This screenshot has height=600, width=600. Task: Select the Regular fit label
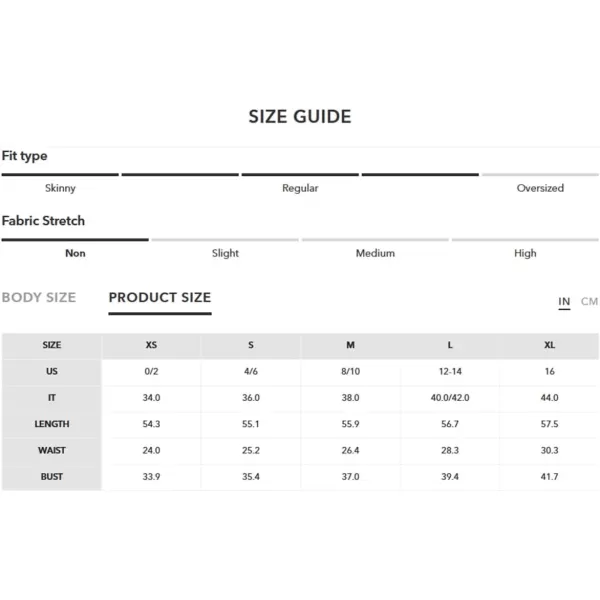coord(300,188)
